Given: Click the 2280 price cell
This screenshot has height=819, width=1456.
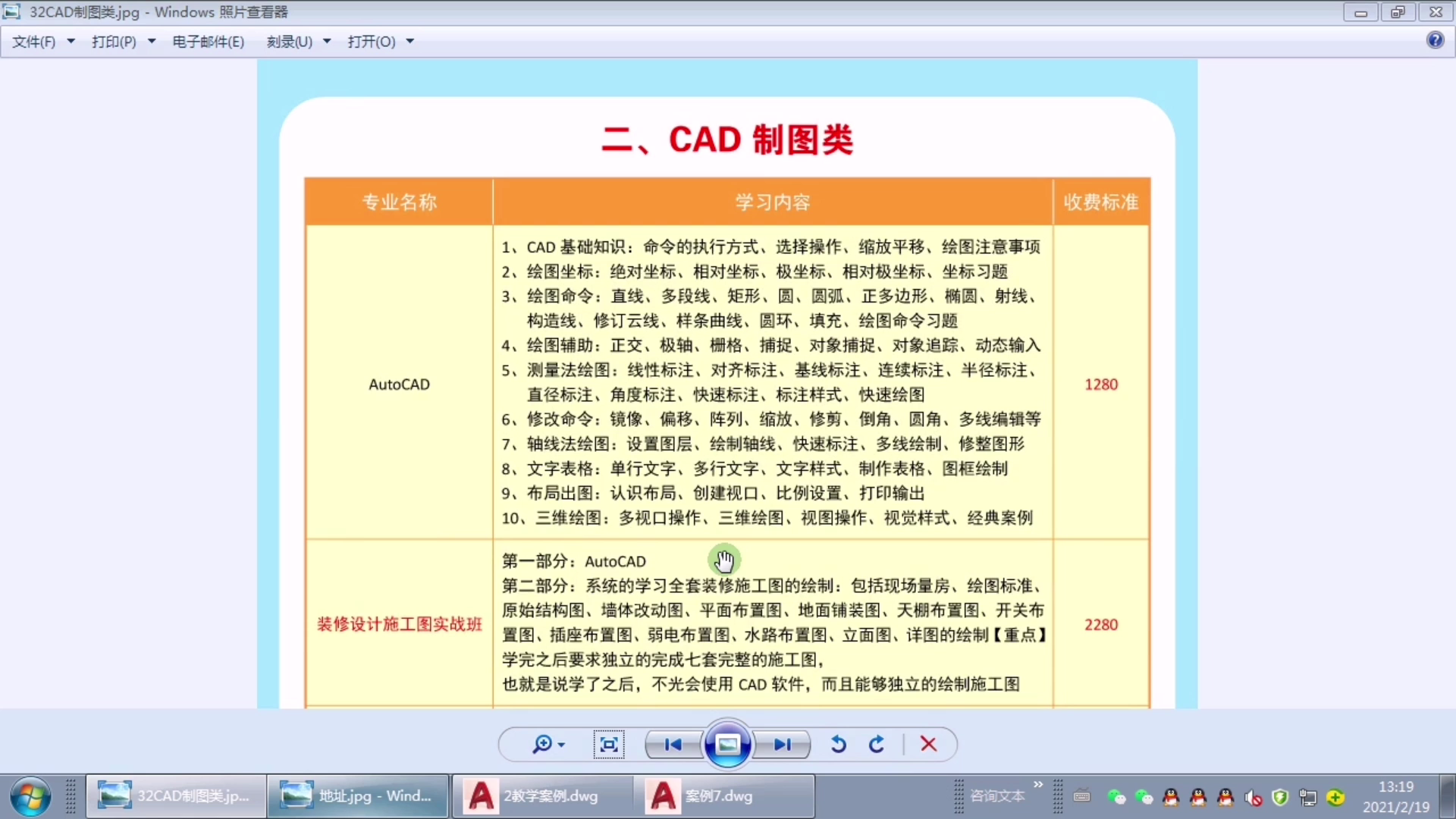Looking at the screenshot, I should point(1101,625).
